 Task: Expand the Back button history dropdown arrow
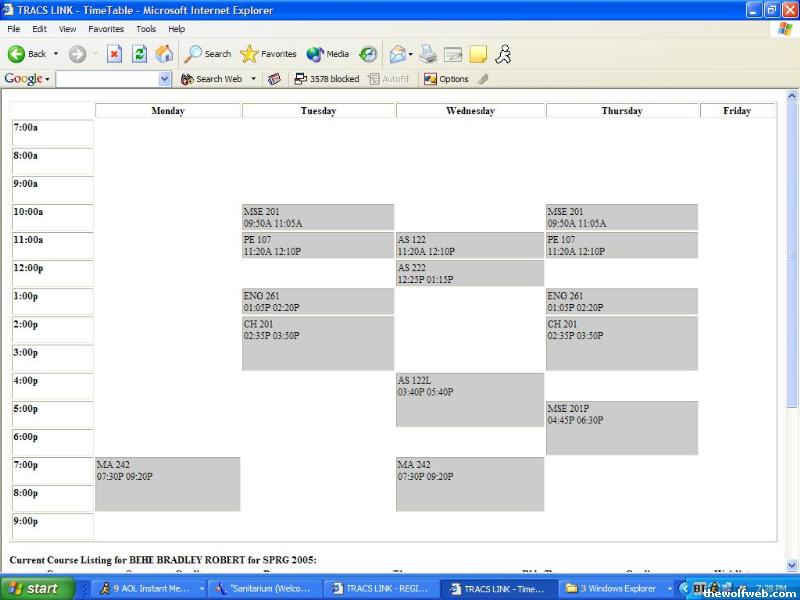coord(56,54)
